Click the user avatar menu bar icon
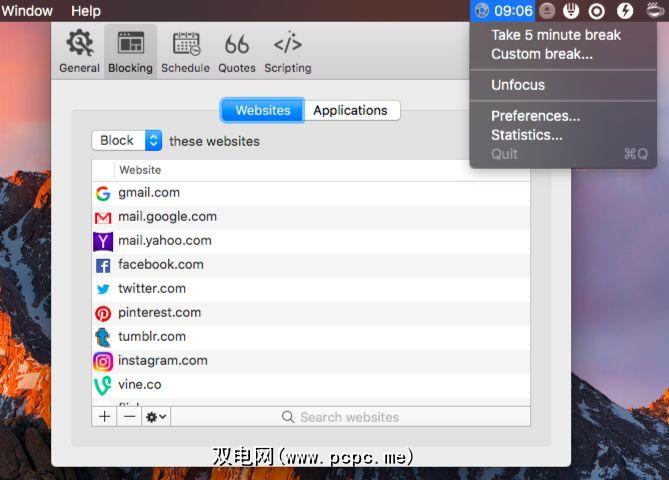The width and height of the screenshot is (669, 480). pos(547,11)
